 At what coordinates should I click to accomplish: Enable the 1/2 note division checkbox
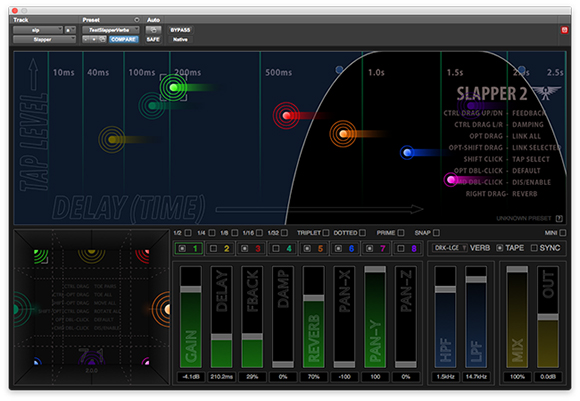click(188, 233)
